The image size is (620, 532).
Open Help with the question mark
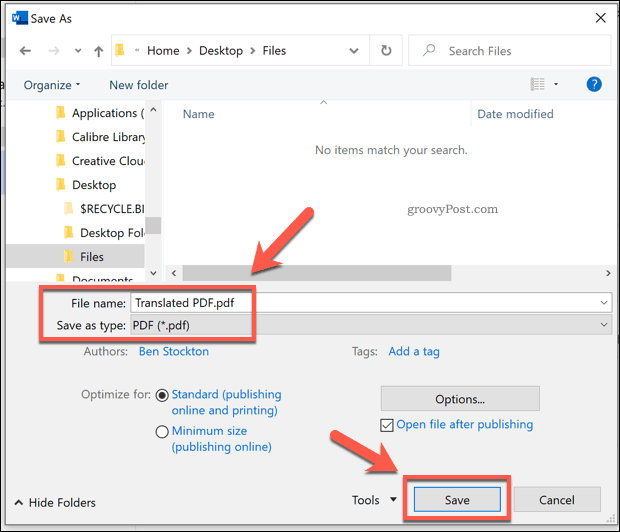(594, 84)
